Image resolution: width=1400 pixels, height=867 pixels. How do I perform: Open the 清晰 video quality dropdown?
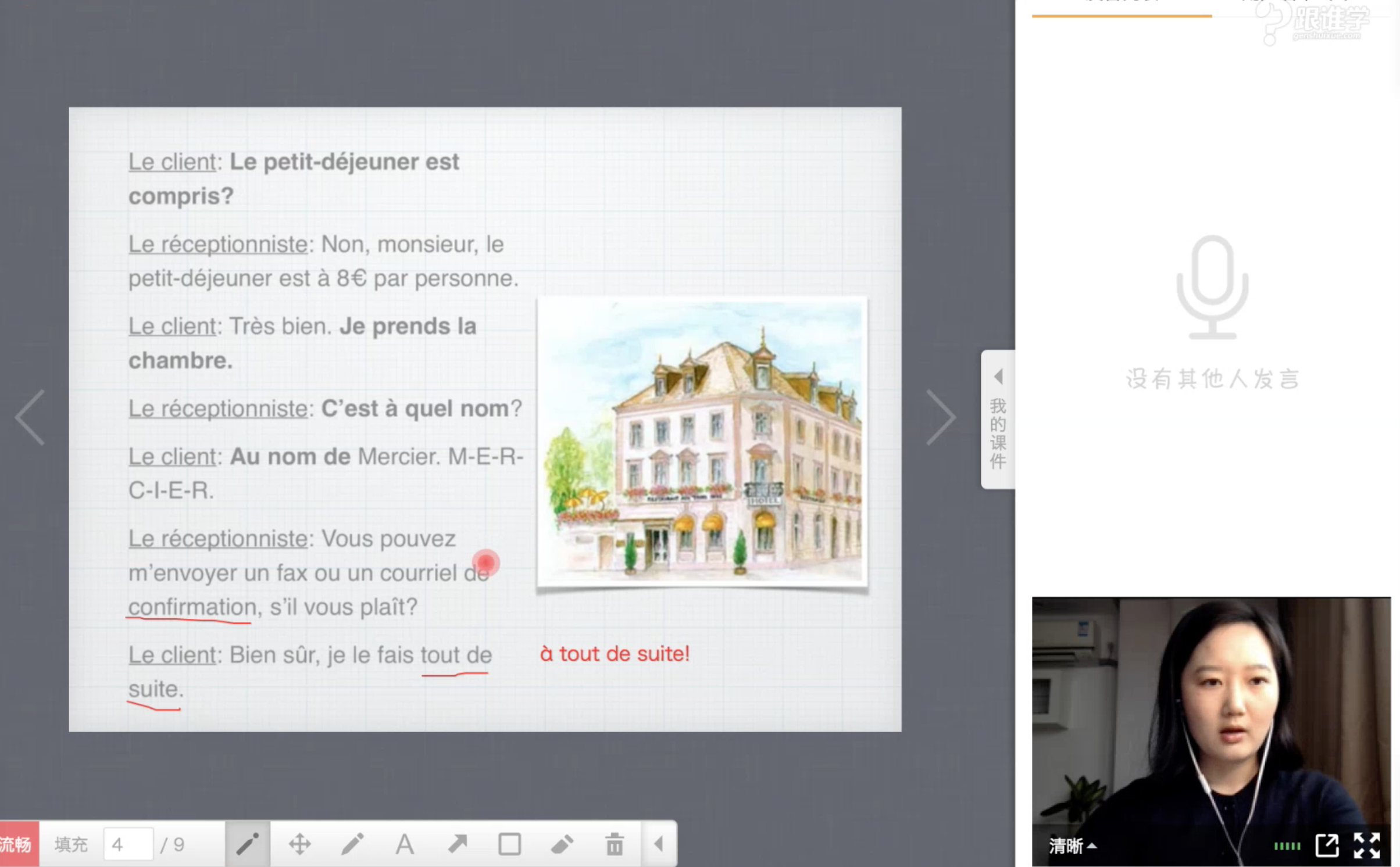coord(1072,846)
